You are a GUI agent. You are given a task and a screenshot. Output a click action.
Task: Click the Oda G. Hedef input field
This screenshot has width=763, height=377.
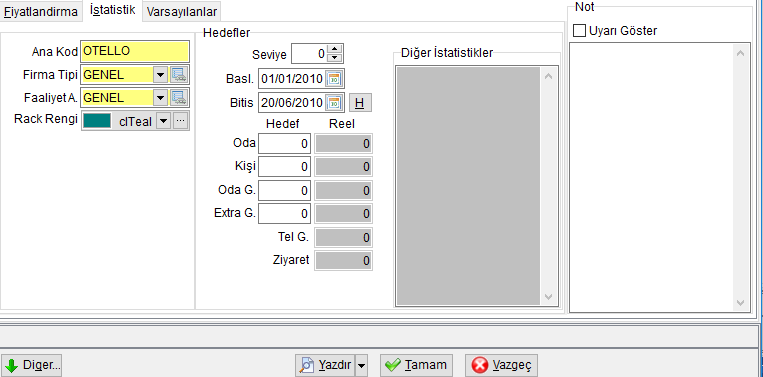pos(284,190)
